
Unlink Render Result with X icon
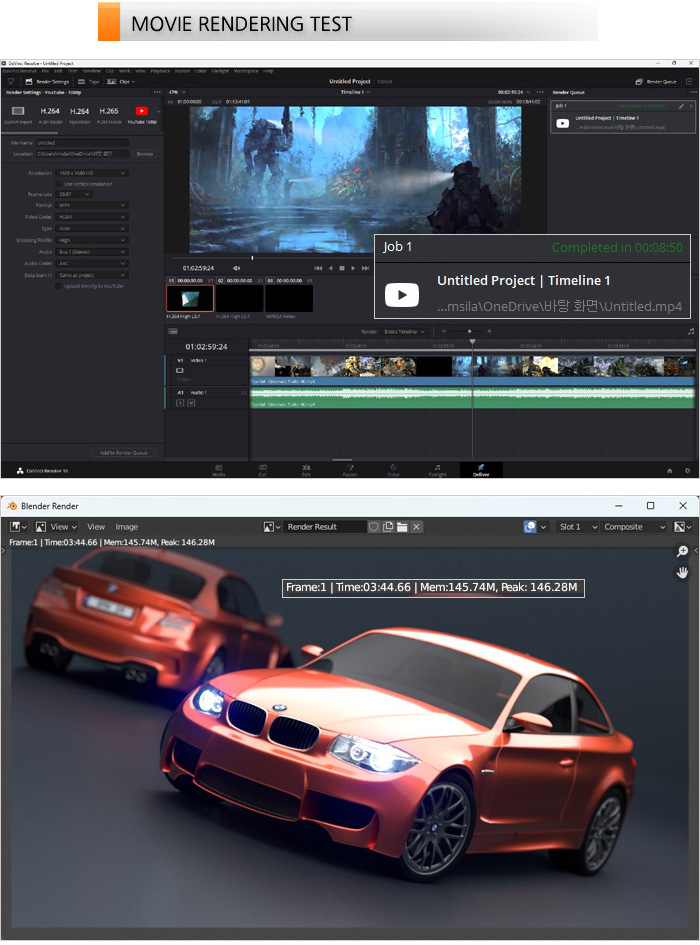[x=416, y=527]
